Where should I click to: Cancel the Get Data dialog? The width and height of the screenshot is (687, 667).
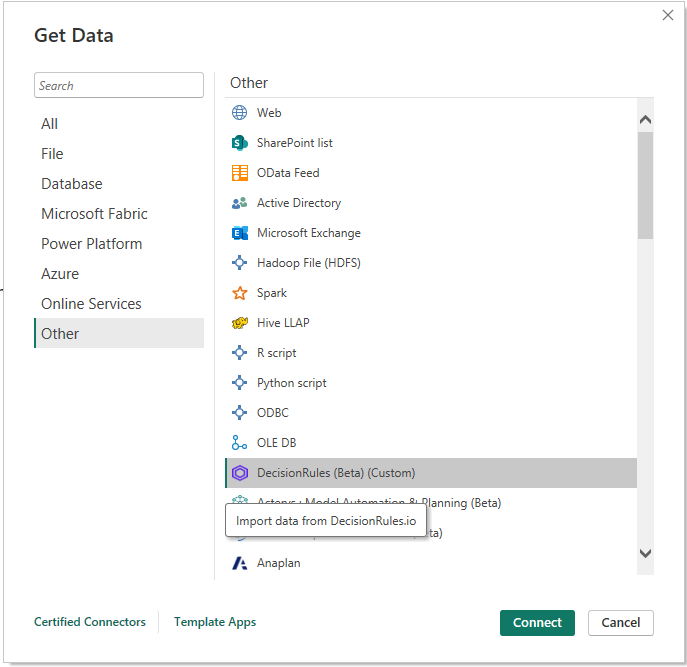click(620, 622)
